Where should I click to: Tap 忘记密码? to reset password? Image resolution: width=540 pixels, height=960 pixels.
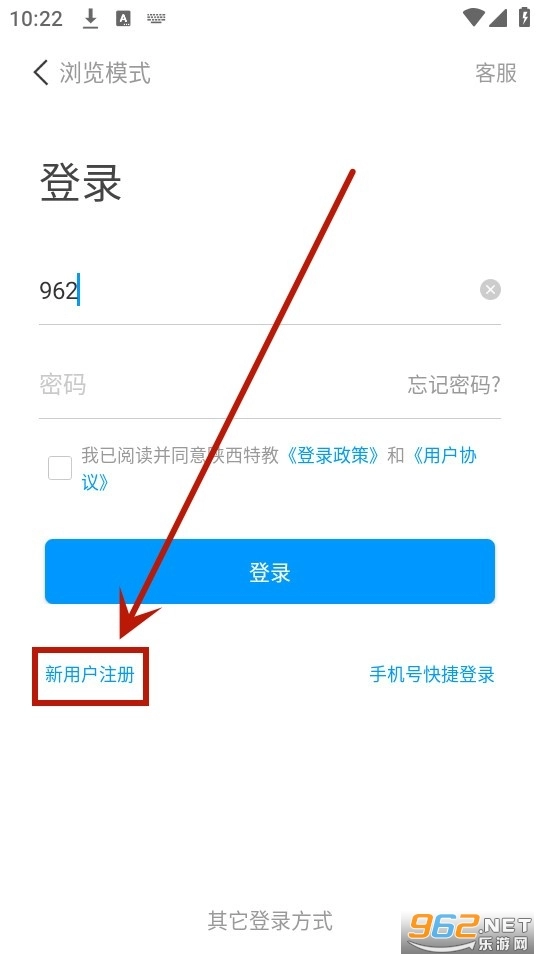pyautogui.click(x=454, y=384)
